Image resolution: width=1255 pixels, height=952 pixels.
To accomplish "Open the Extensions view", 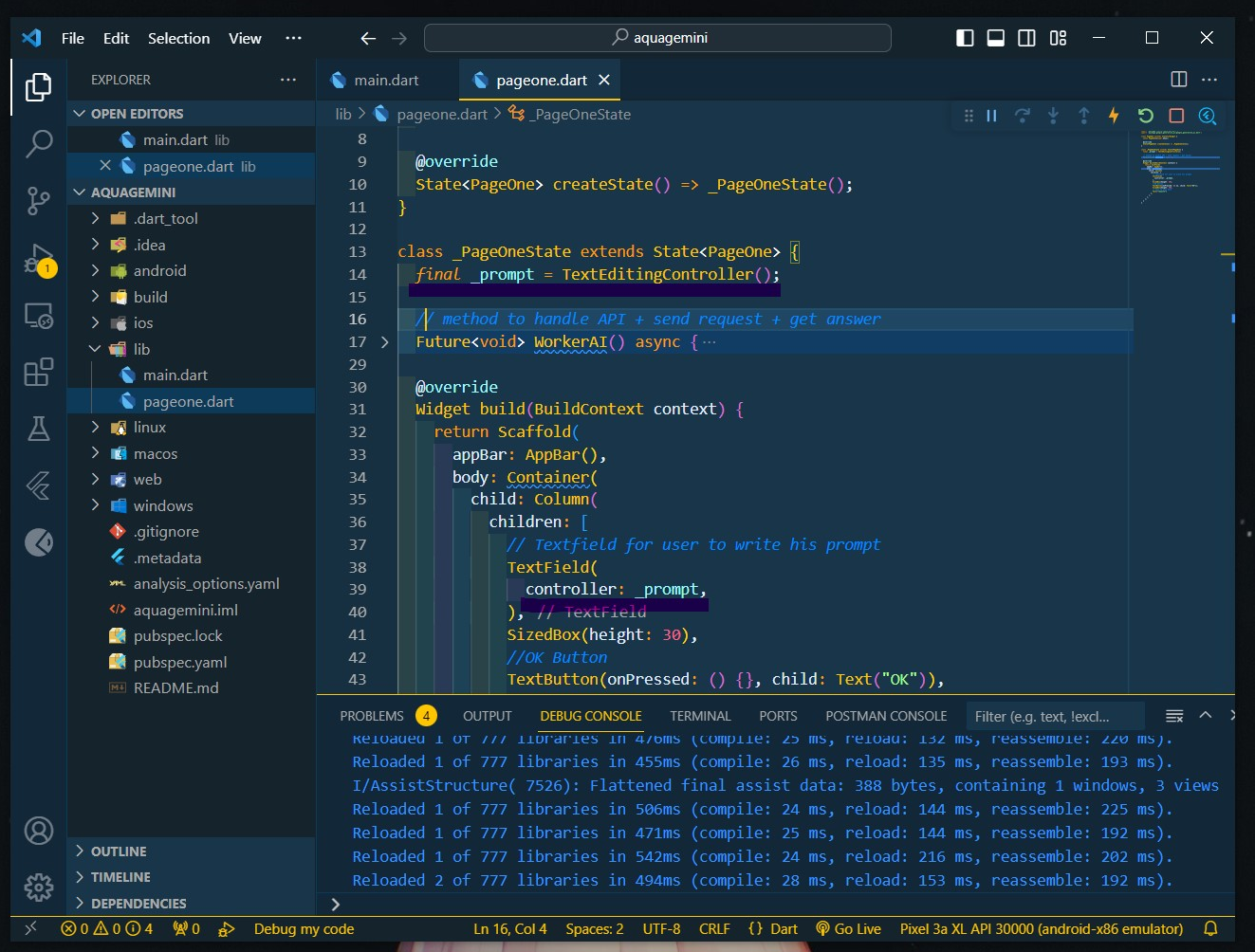I will pos(38,372).
